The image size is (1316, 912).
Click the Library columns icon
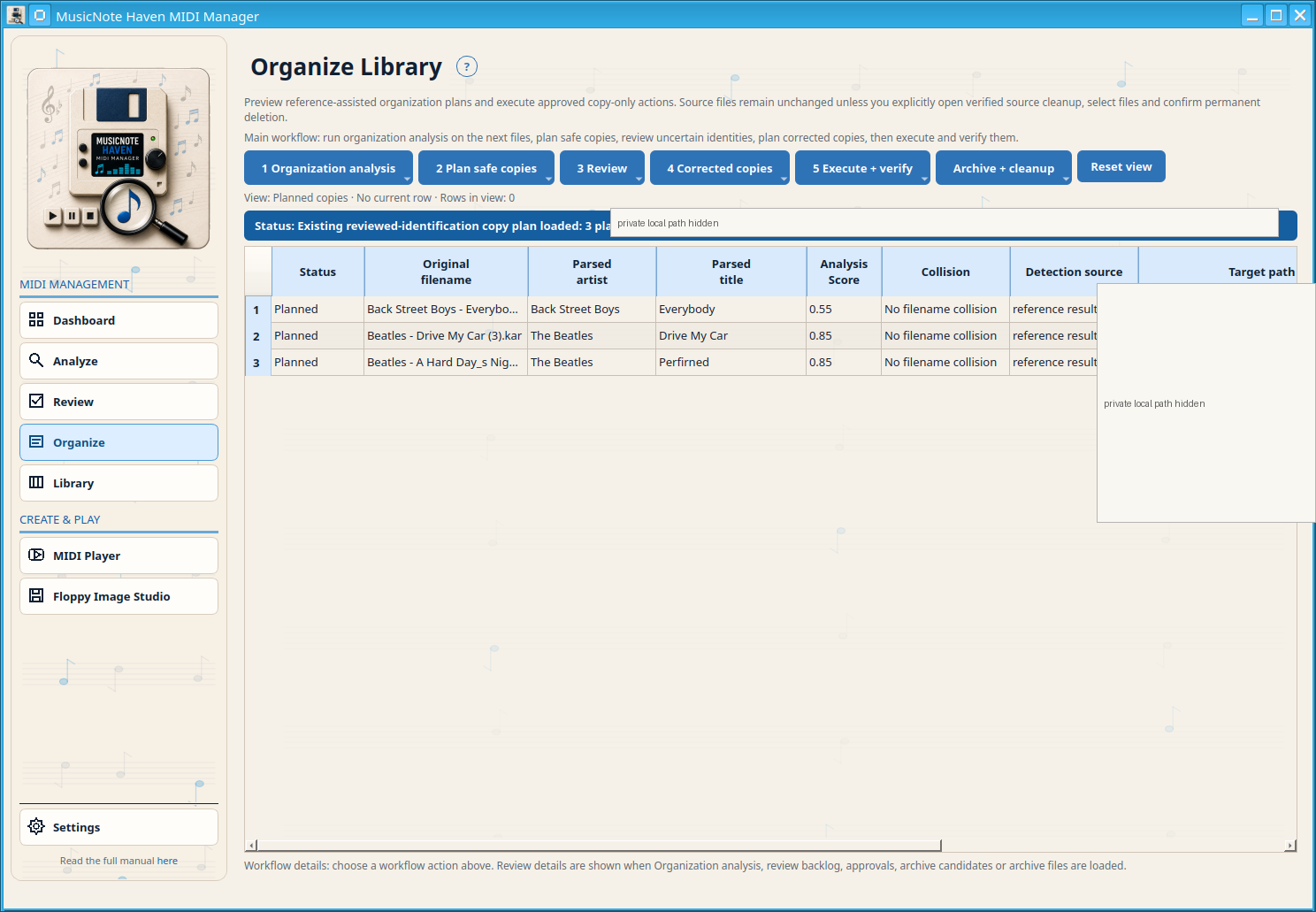coord(36,482)
